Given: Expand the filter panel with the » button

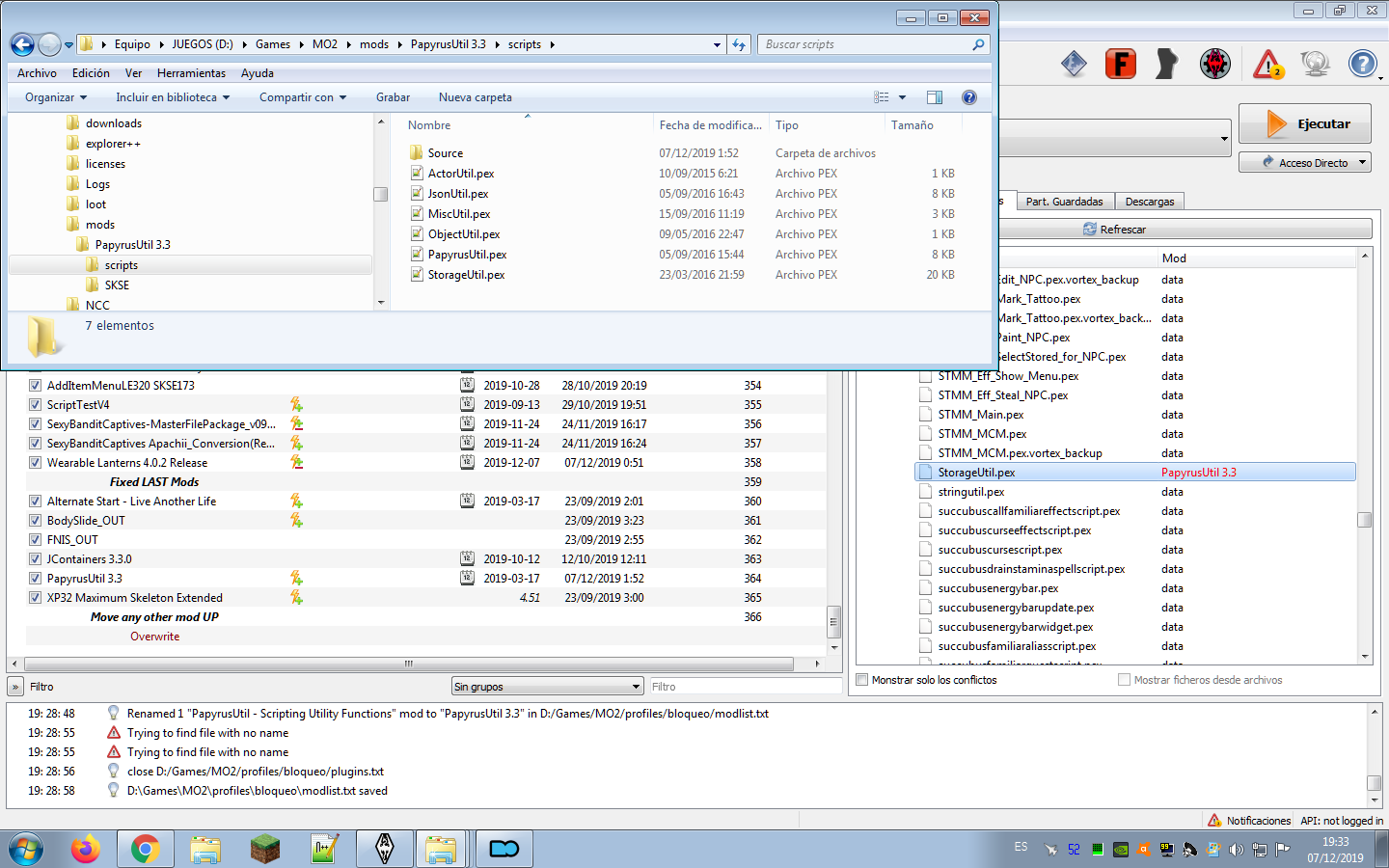Looking at the screenshot, I should (x=15, y=687).
